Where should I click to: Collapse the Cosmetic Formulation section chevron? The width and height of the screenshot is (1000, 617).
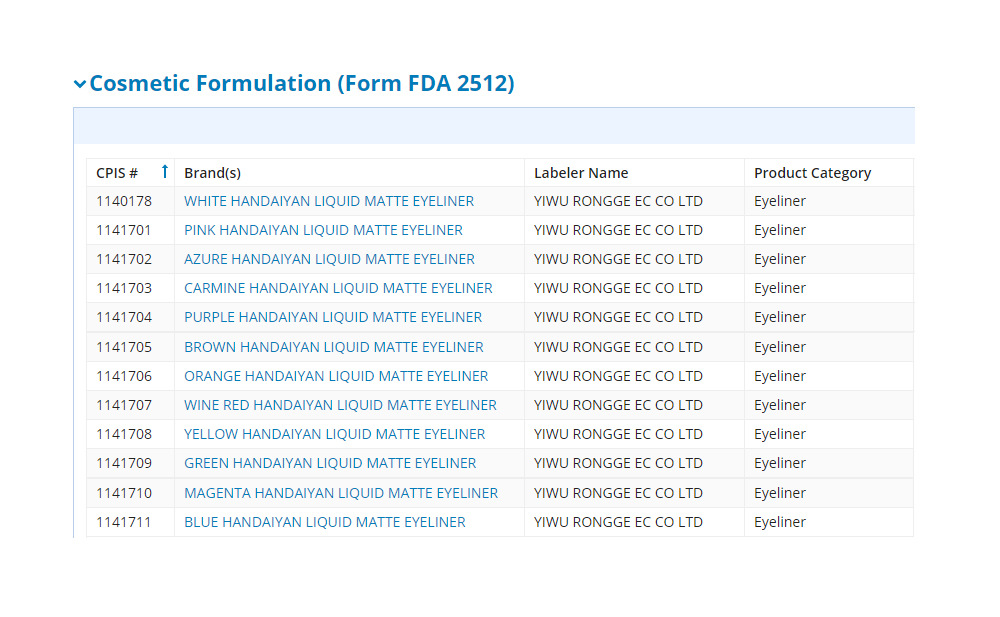[80, 84]
